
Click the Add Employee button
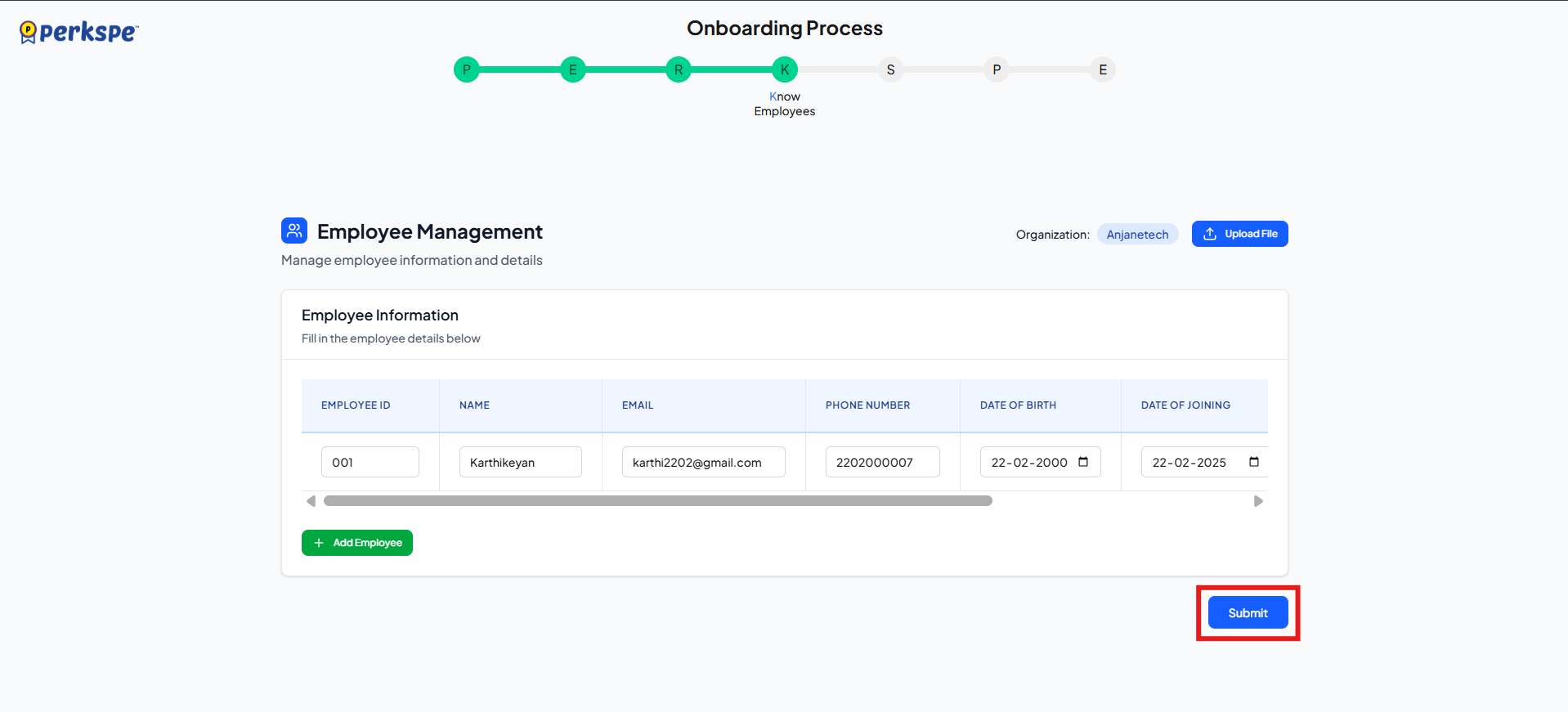[x=357, y=543]
